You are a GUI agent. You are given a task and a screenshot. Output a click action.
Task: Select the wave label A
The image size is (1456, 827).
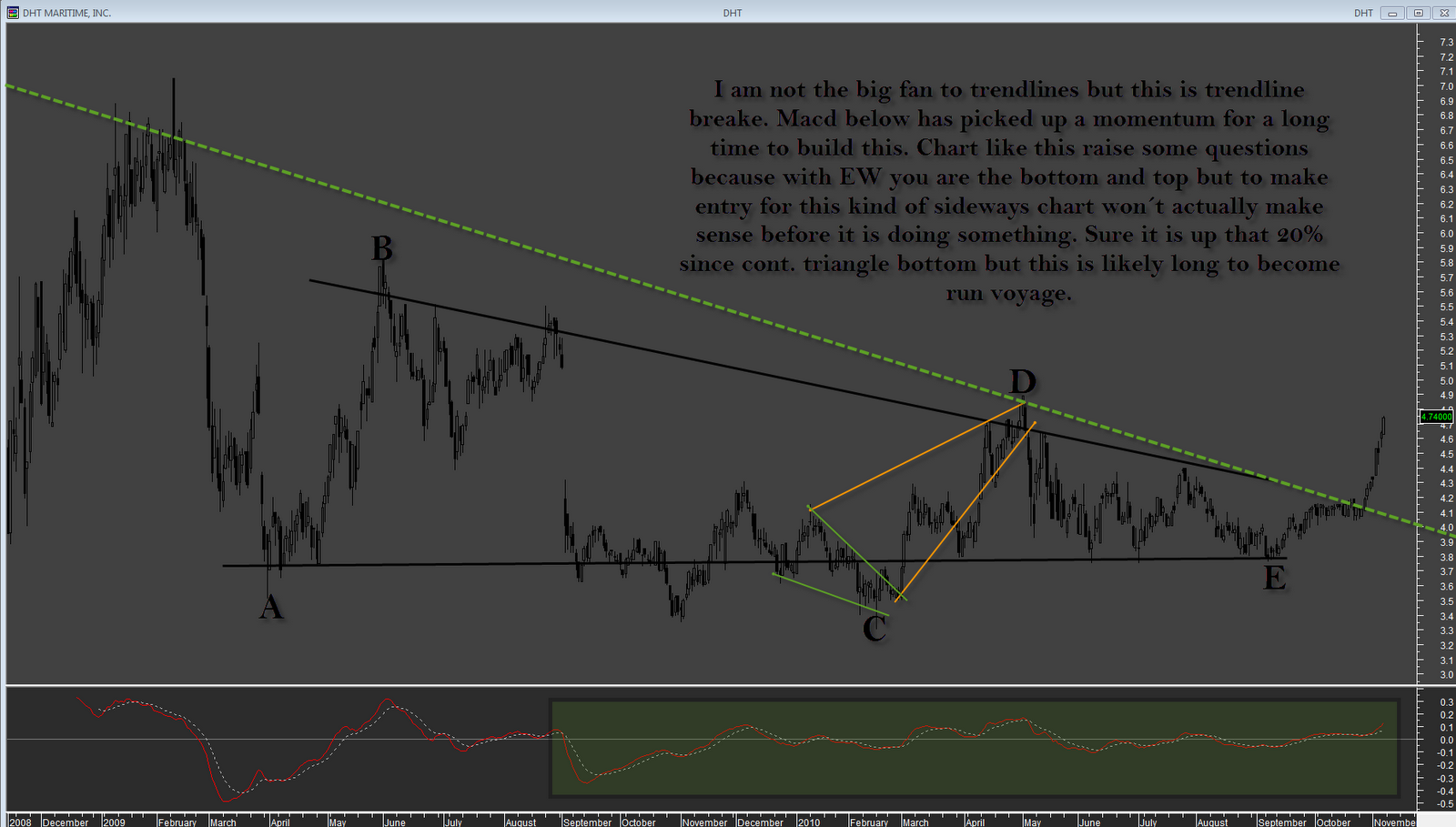pyautogui.click(x=271, y=607)
